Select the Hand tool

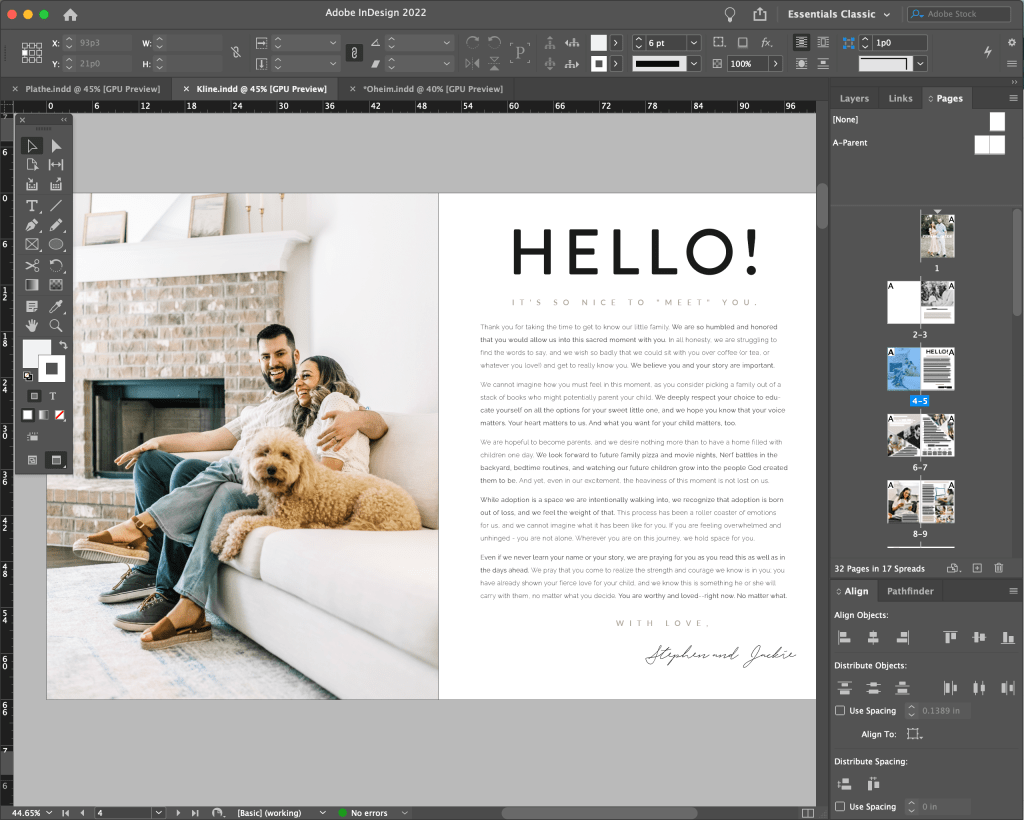pyautogui.click(x=31, y=325)
